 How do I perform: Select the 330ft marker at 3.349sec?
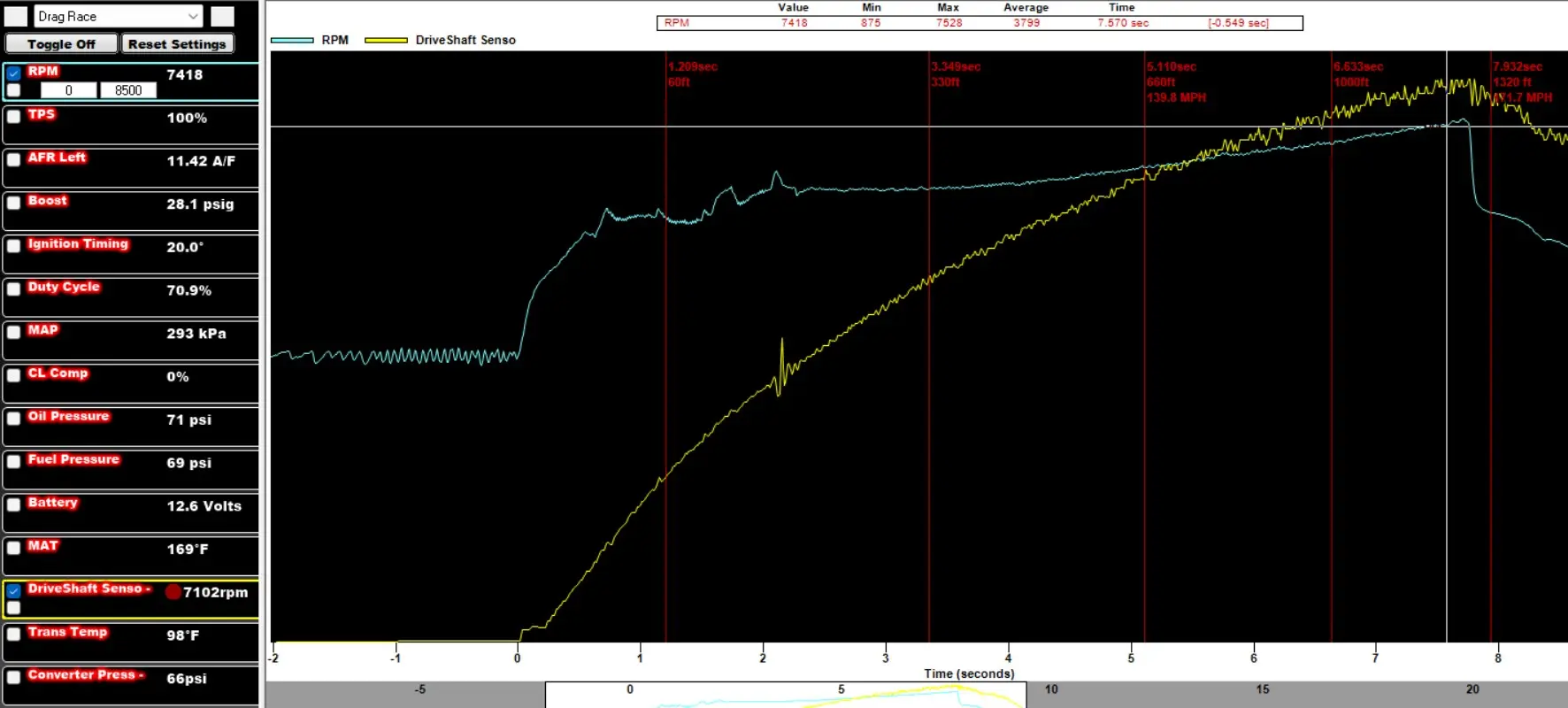click(x=956, y=74)
